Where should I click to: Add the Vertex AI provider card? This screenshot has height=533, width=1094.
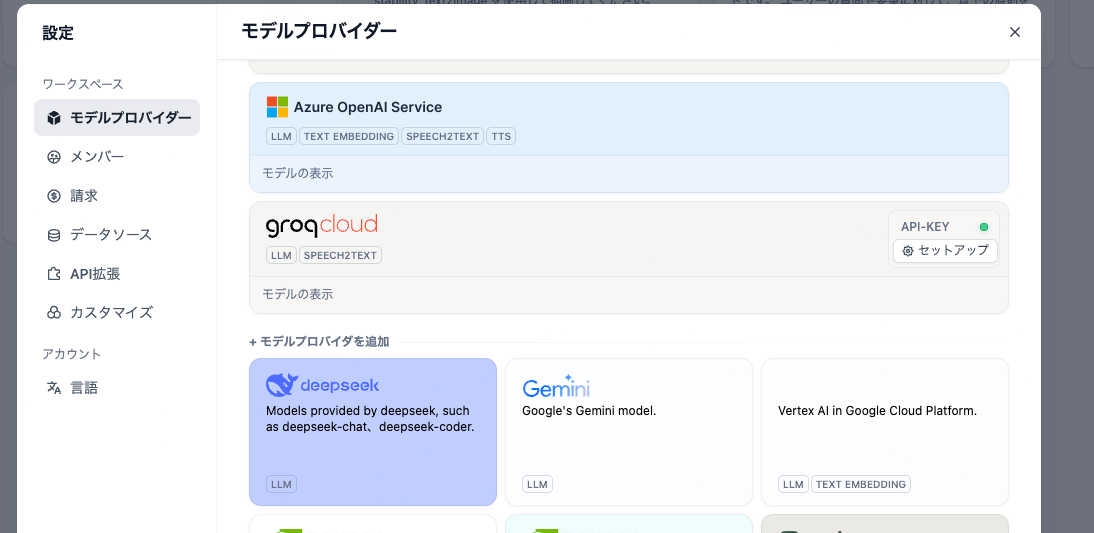coord(885,432)
